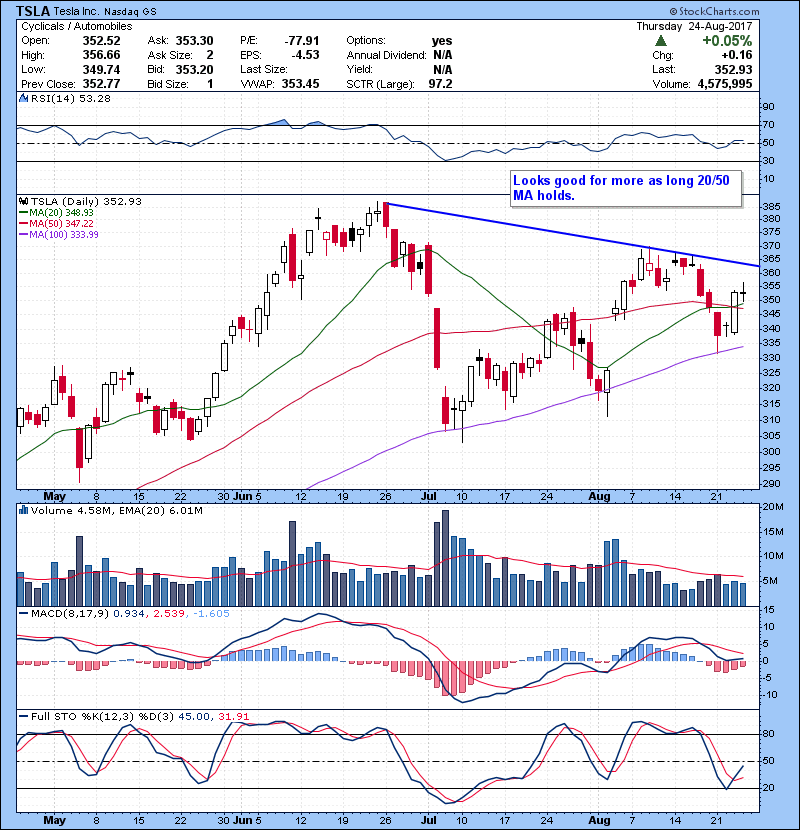Click the 290 mark on the price axis
This screenshot has width=800, height=830.
772,484
